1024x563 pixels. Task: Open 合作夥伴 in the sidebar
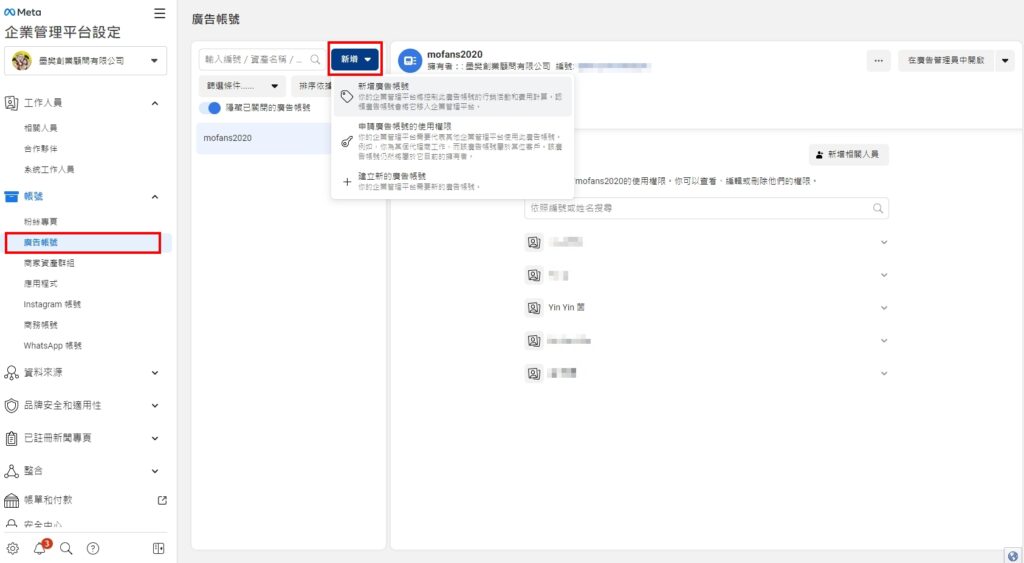[x=40, y=149]
